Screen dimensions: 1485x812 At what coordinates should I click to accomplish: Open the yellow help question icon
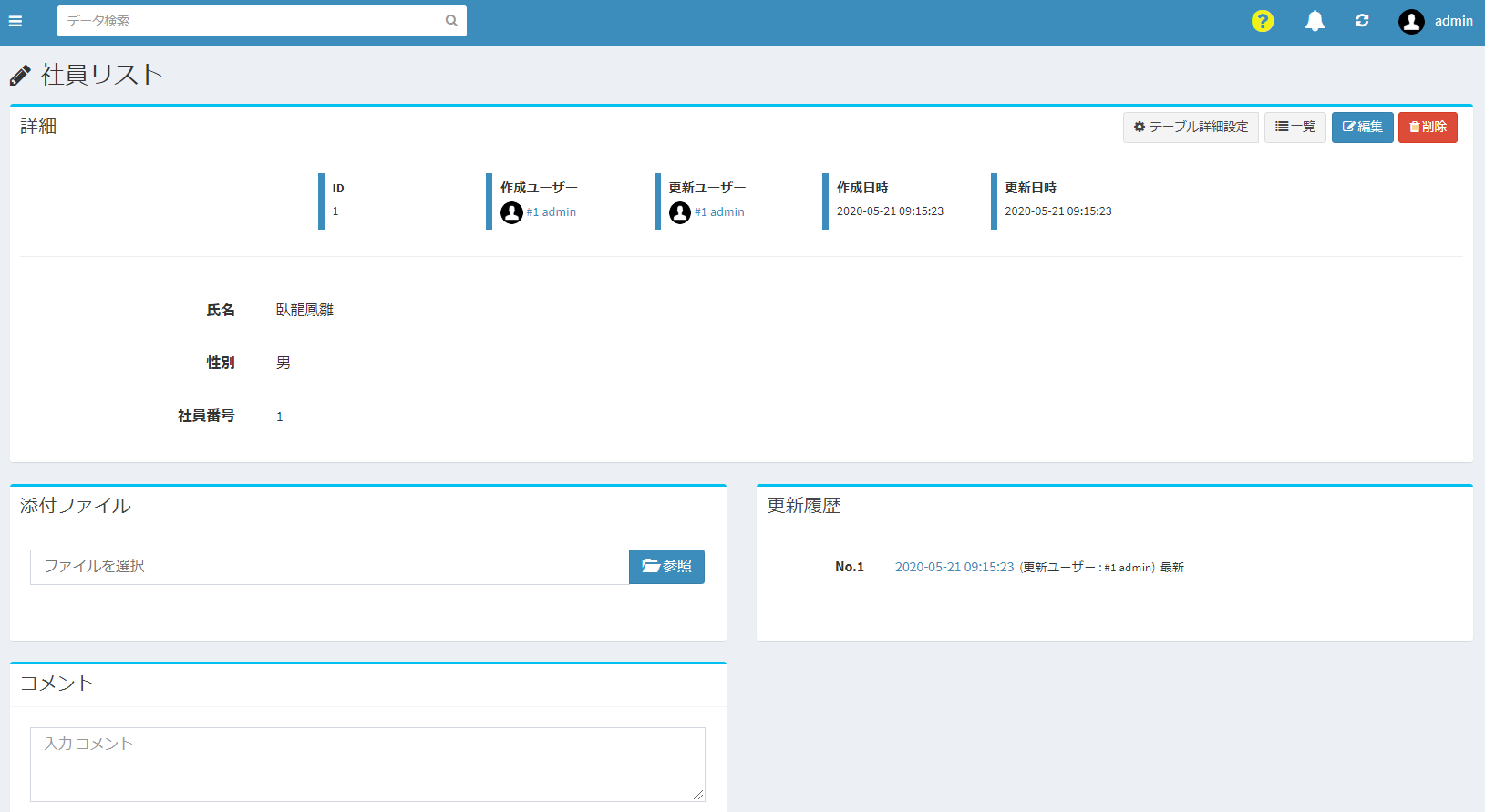[1263, 21]
